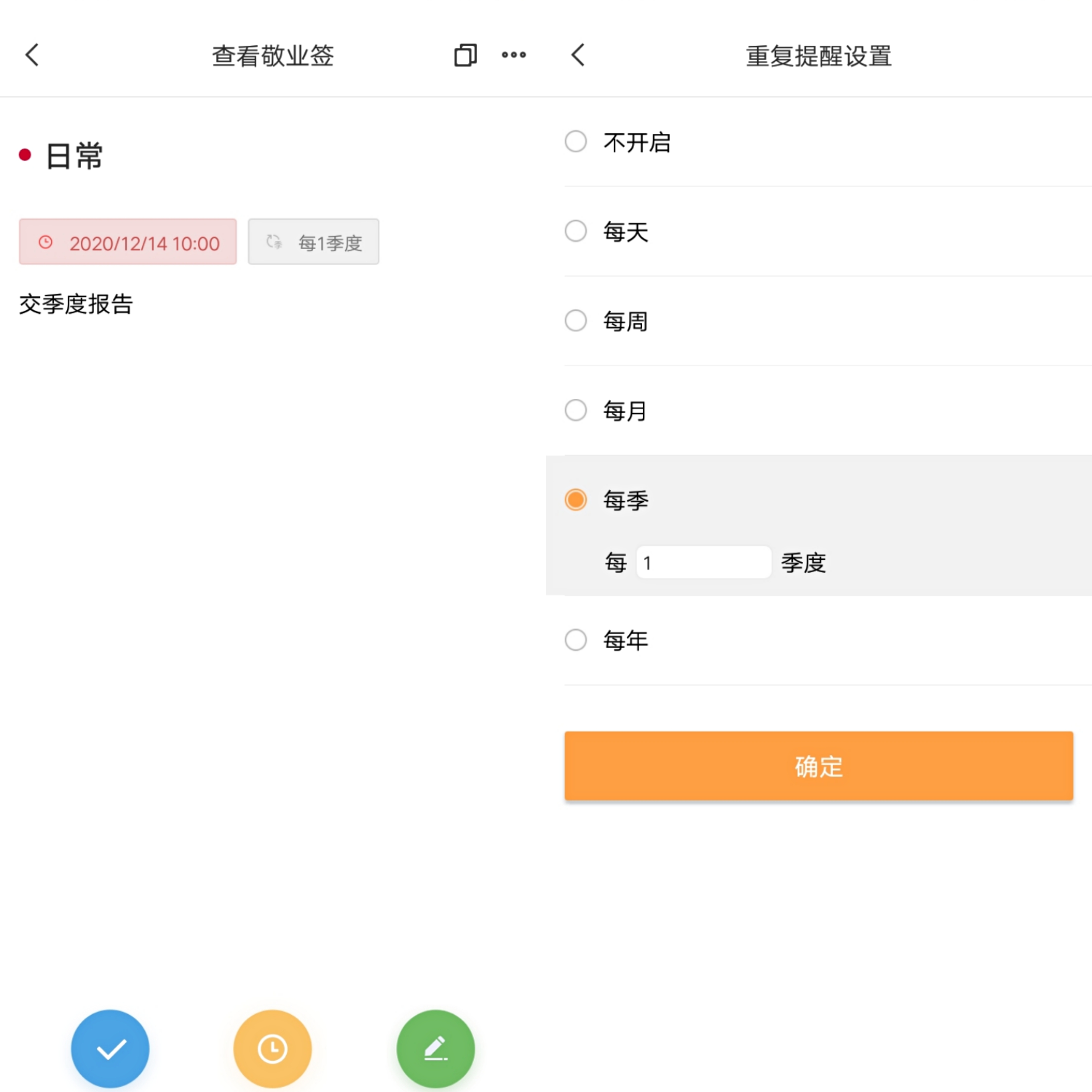Confirm with the orange 确定 button
Screen dimensions: 1092x1092
coord(818,766)
